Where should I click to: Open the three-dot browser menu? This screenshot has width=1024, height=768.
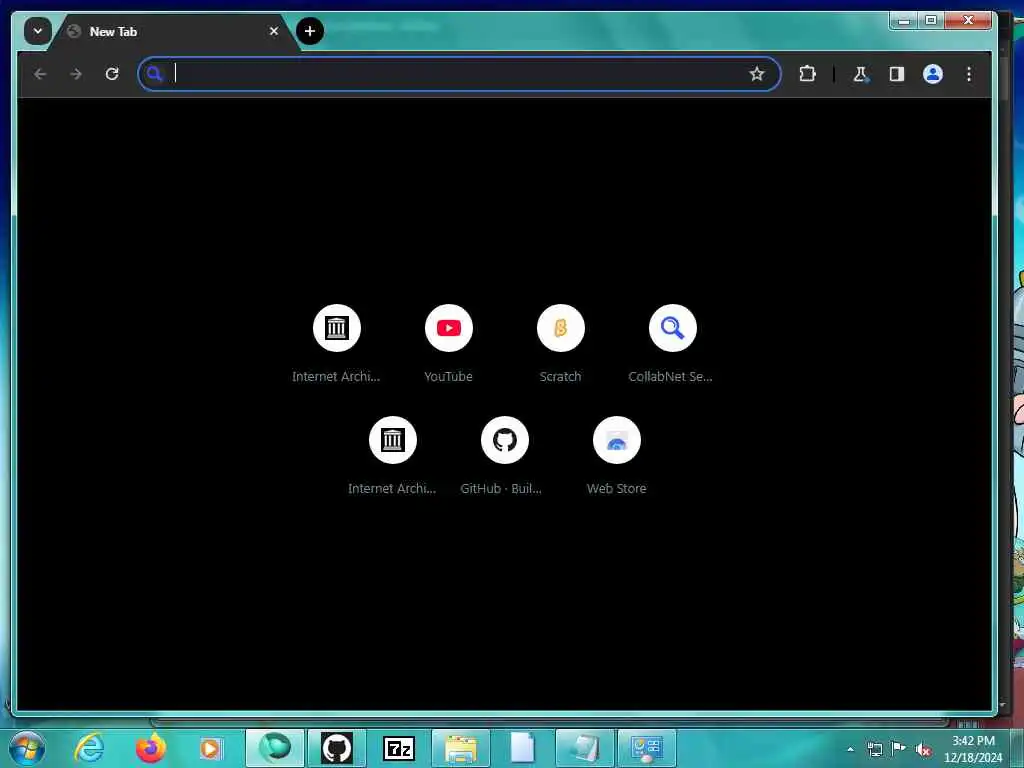[968, 74]
